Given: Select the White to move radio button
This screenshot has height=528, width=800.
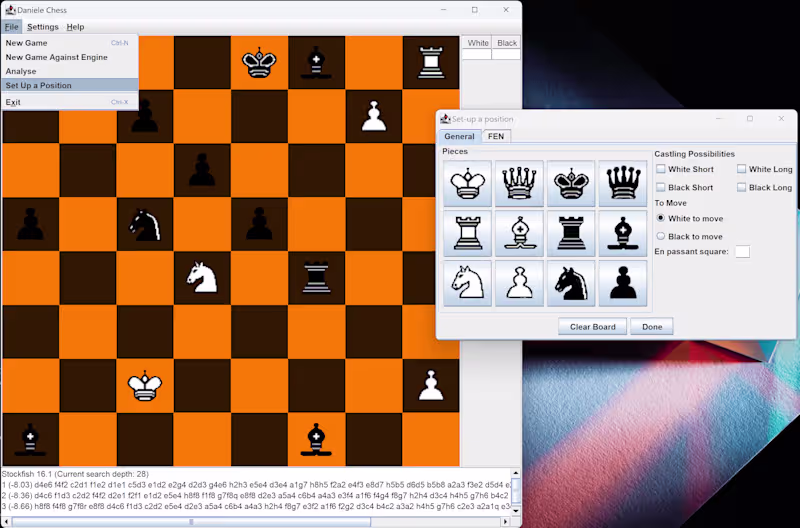Looking at the screenshot, I should click(661, 218).
